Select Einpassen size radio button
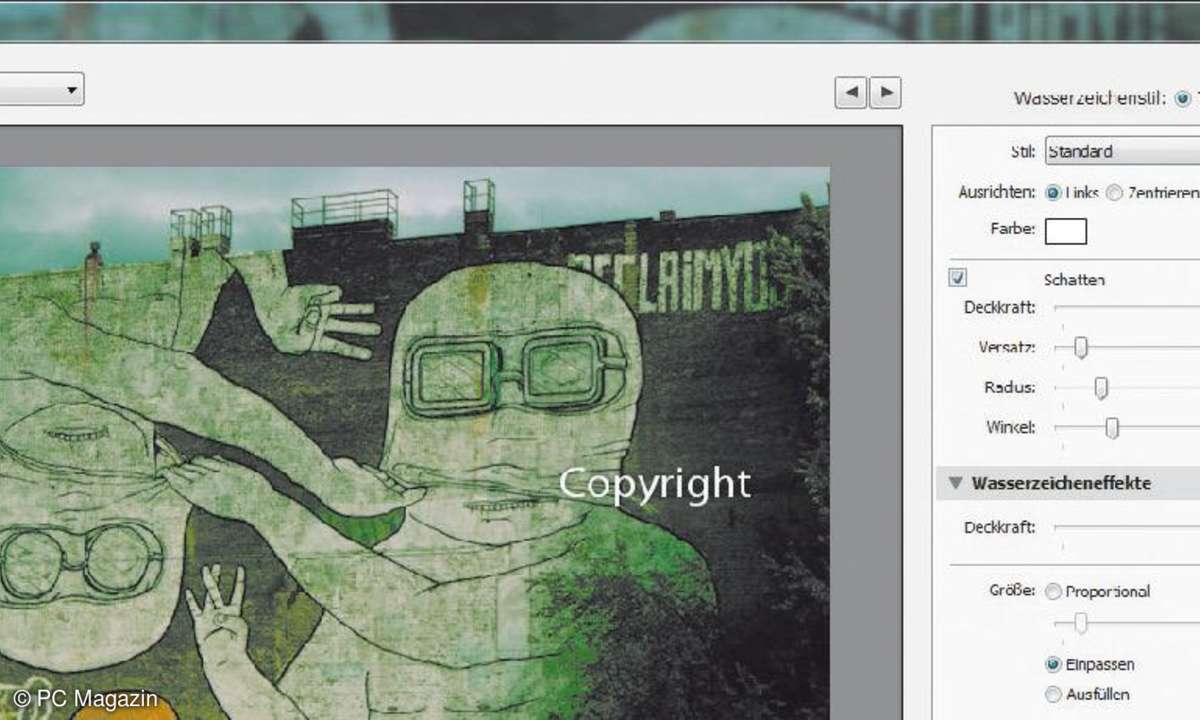Screen dimensions: 1200x720 [1053, 664]
